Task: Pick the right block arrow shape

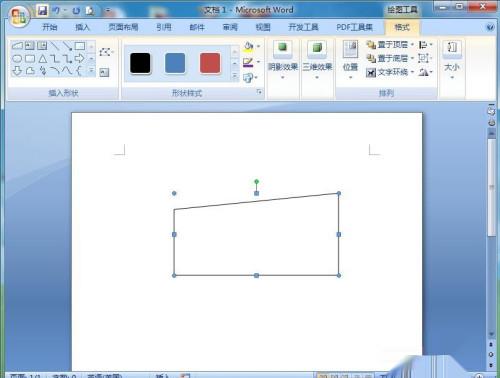Action: pos(80,58)
